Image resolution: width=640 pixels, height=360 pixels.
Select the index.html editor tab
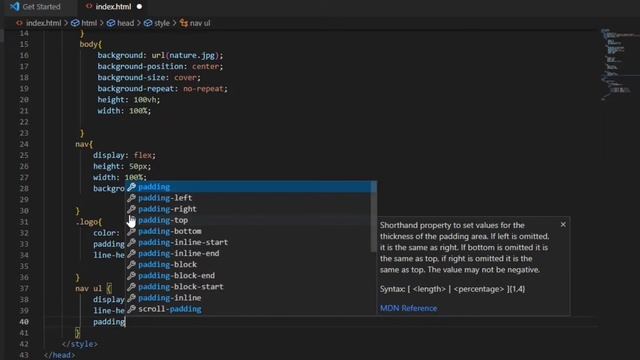point(113,7)
